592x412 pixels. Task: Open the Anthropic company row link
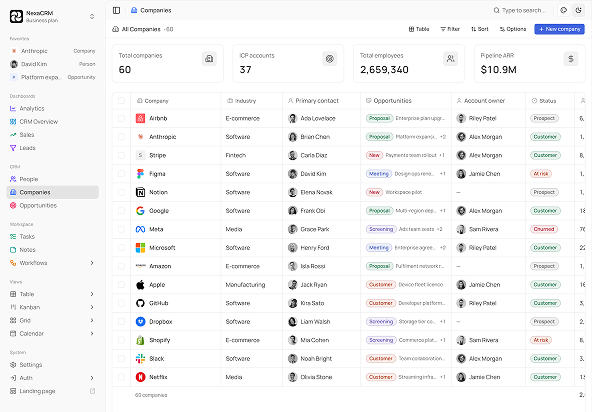coord(162,137)
